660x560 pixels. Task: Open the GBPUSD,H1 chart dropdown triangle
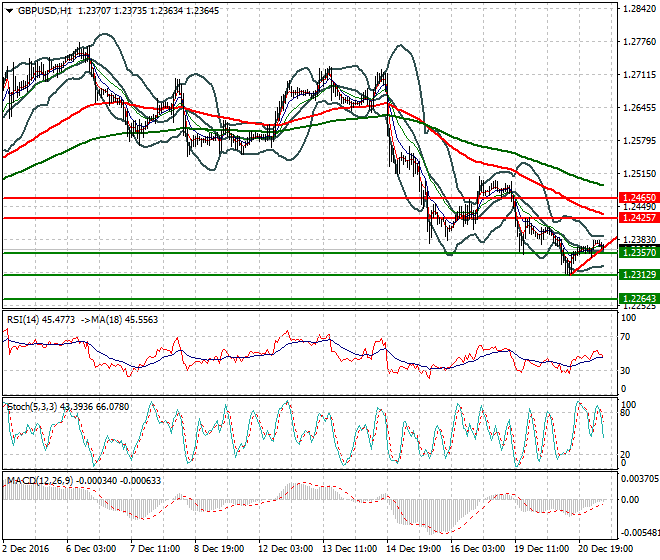pos(9,11)
